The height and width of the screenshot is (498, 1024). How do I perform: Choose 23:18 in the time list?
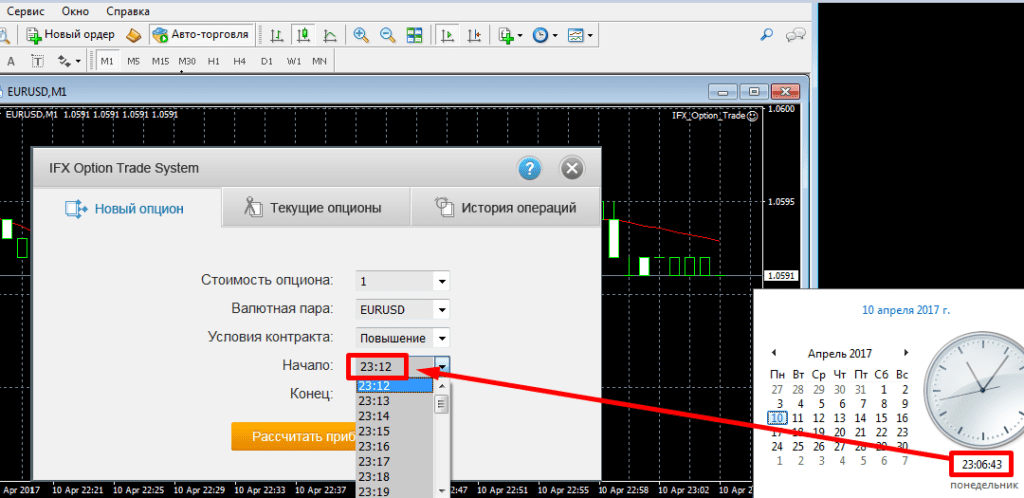click(394, 476)
